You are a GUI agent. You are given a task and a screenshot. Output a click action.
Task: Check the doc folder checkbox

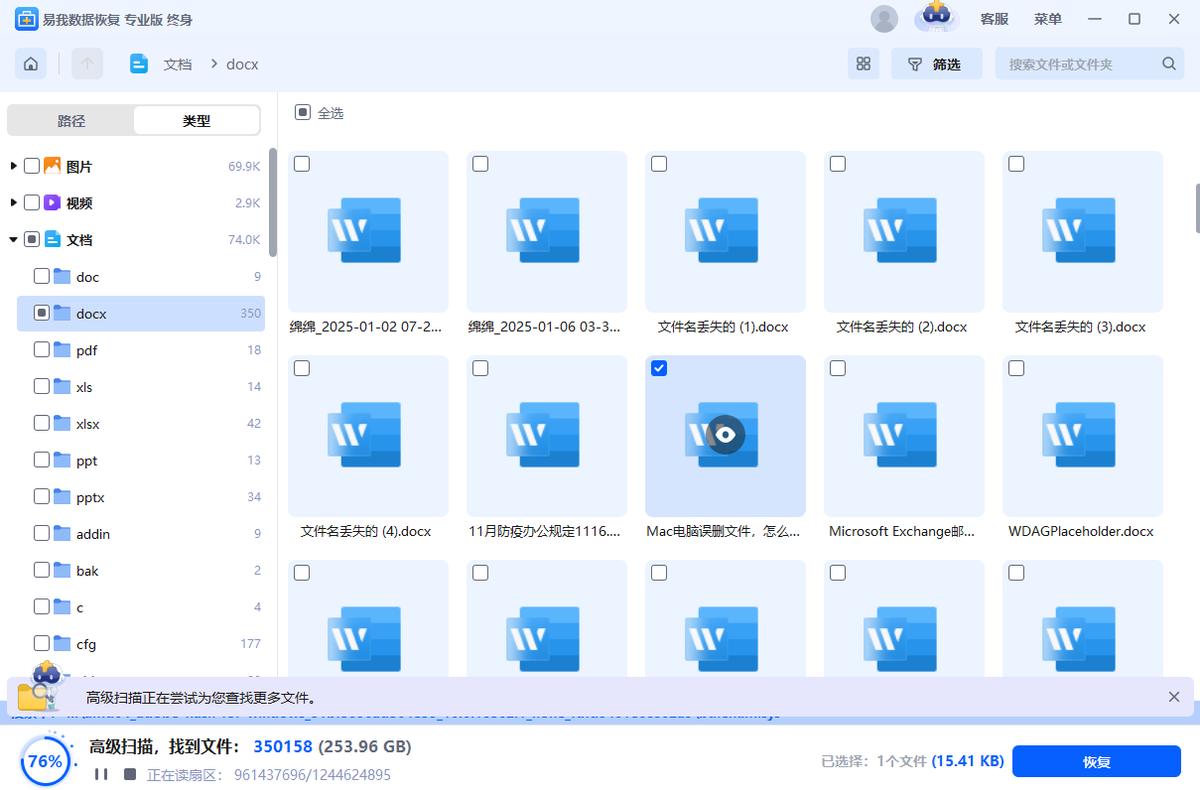tap(42, 276)
